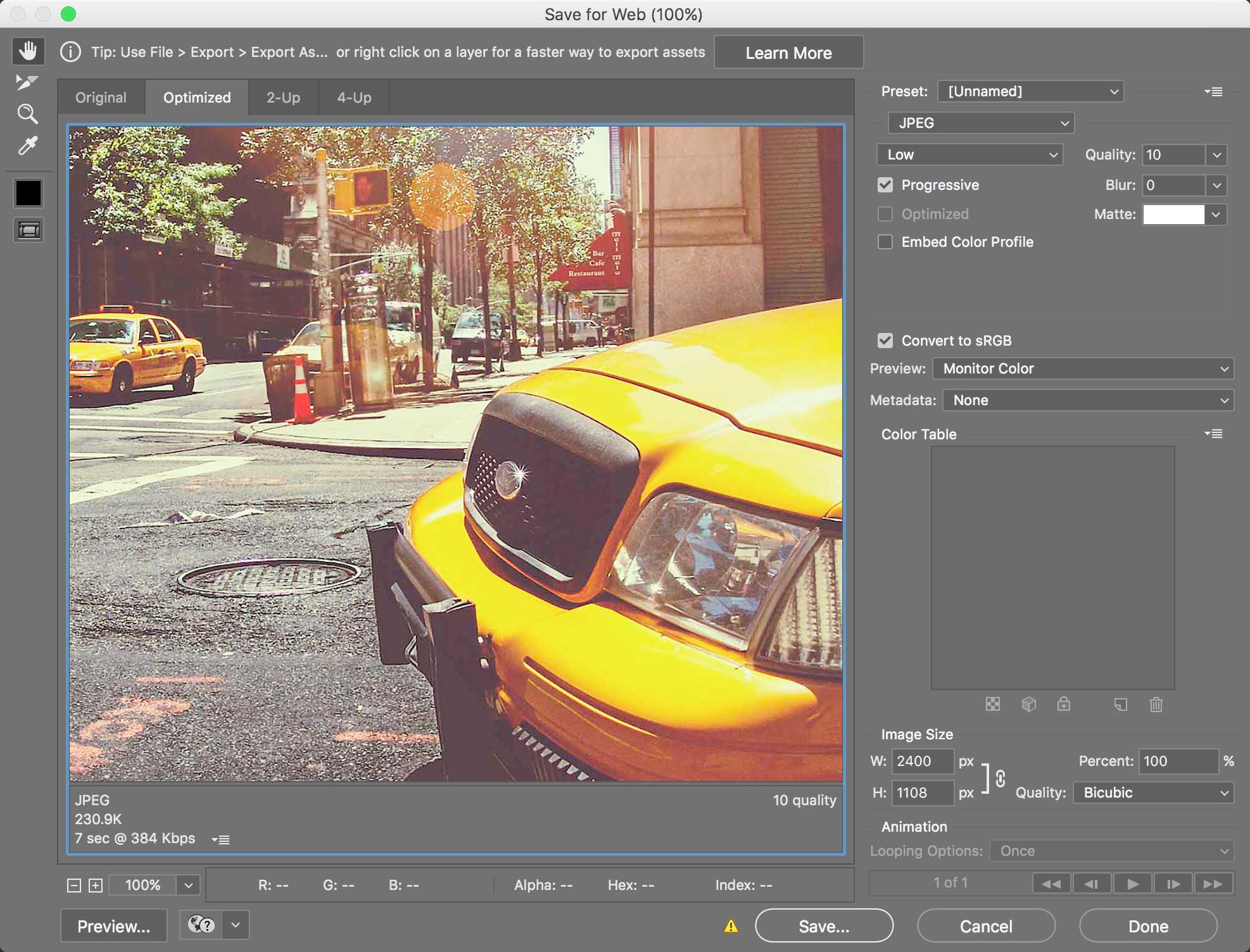Image resolution: width=1250 pixels, height=952 pixels.
Task: Enable Embed Color Profile
Action: (x=885, y=242)
